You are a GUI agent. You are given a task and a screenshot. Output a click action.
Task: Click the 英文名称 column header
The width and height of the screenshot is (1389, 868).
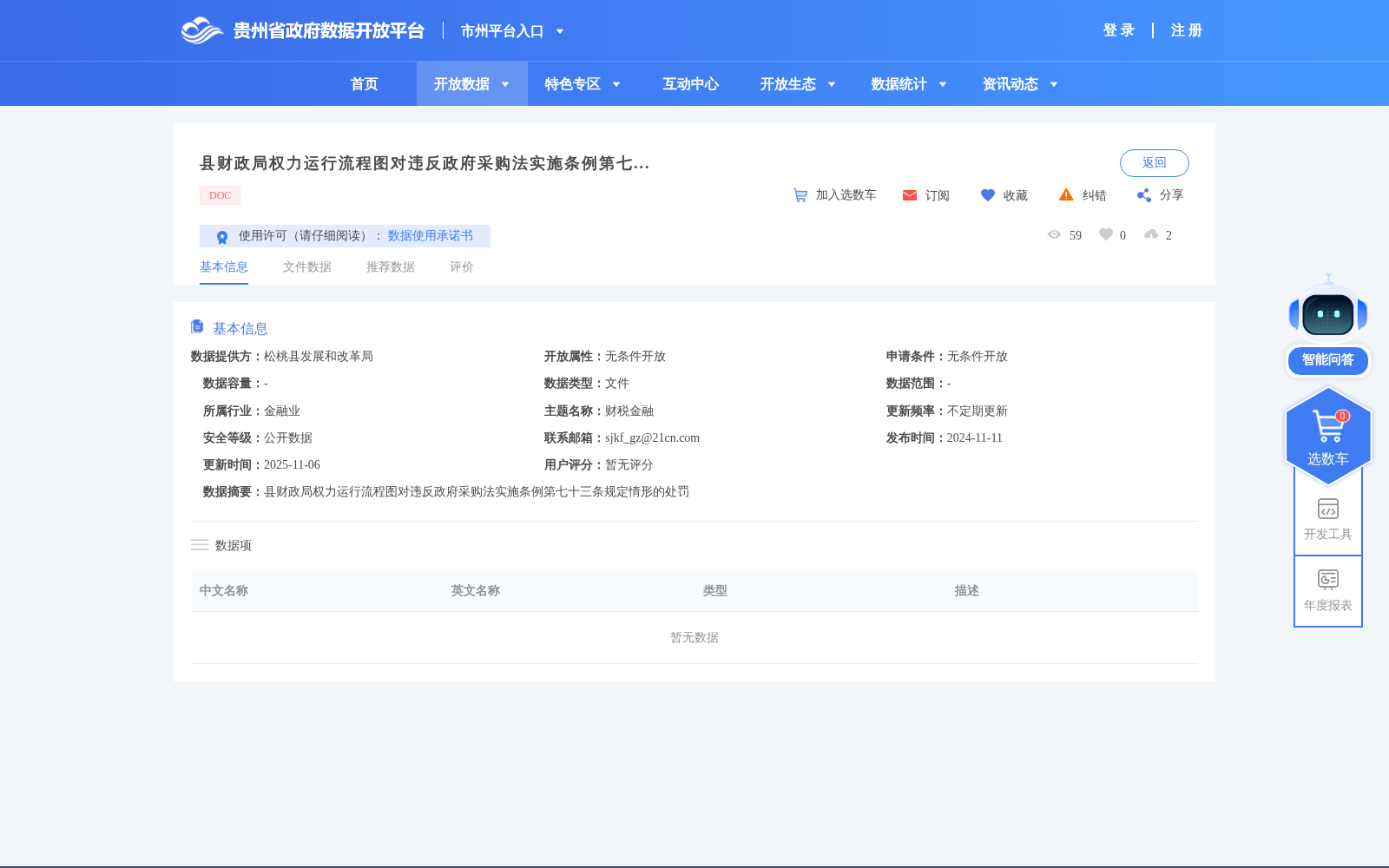476,591
